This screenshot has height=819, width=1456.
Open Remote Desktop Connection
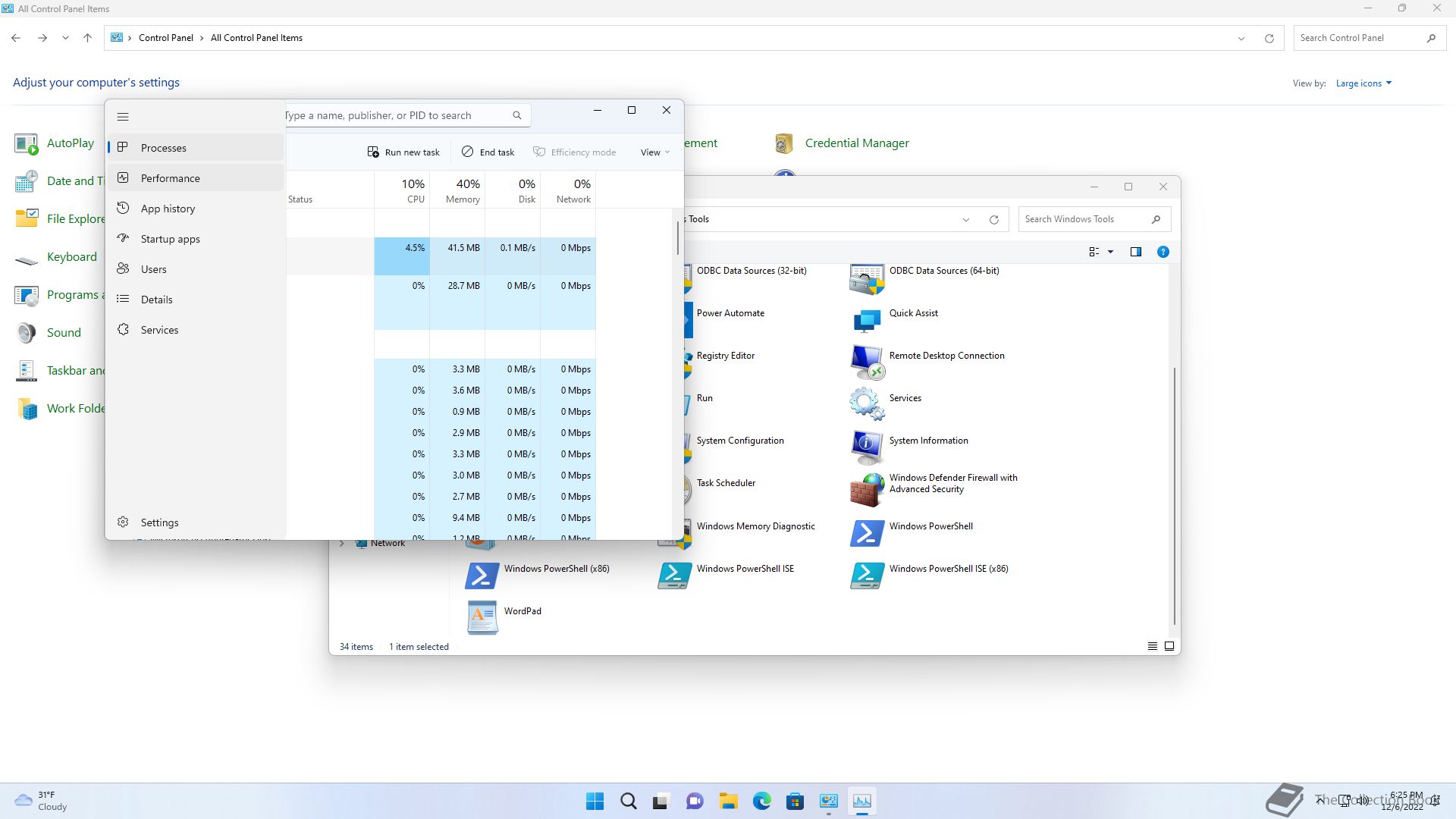927,364
